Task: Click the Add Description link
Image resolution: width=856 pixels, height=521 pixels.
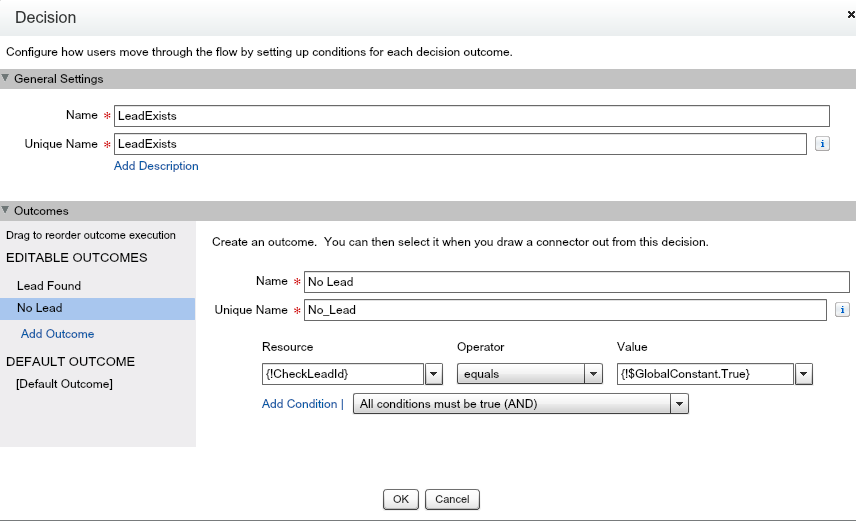Action: click(x=156, y=166)
